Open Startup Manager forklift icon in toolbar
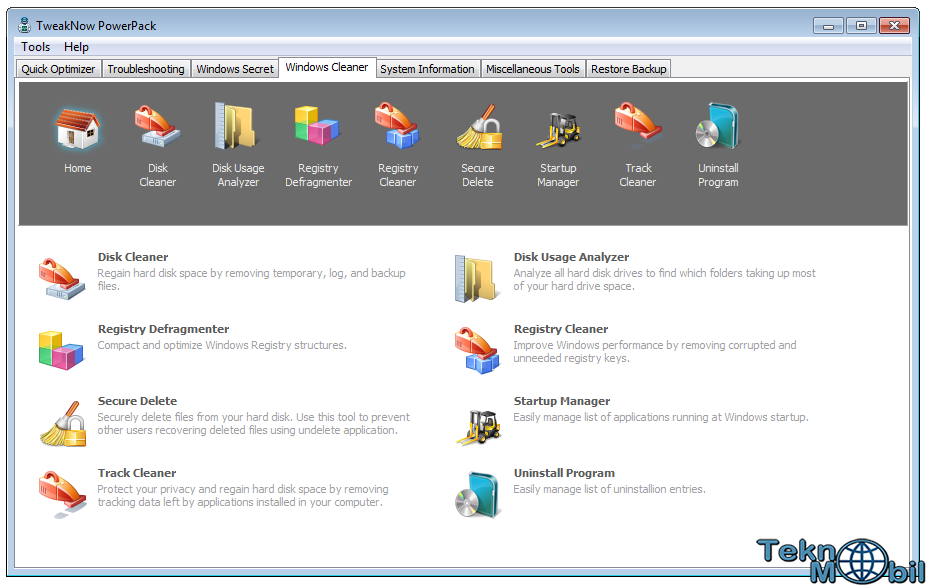Image resolution: width=926 pixels, height=585 pixels. [558, 129]
